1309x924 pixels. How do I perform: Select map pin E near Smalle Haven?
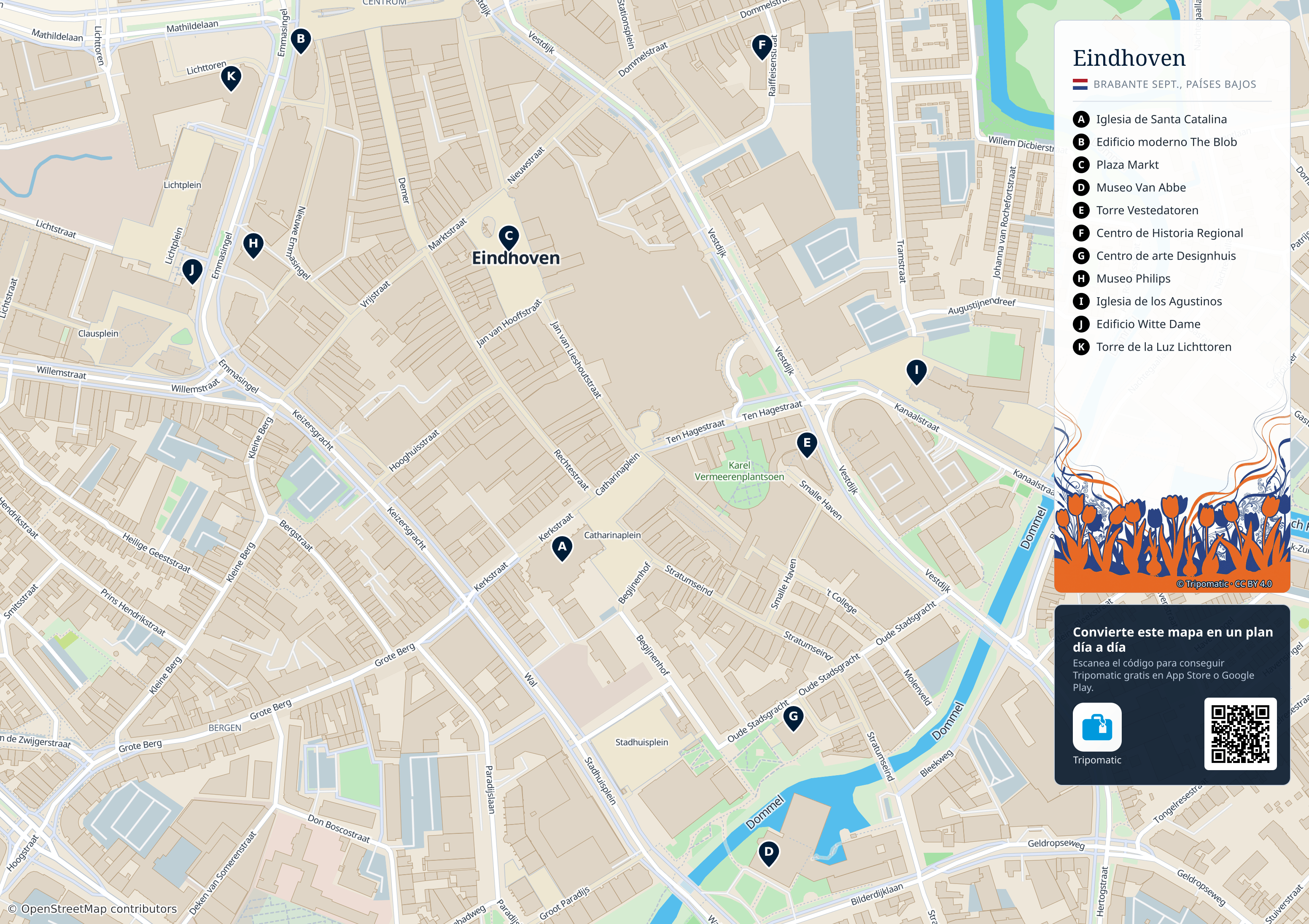pos(807,445)
